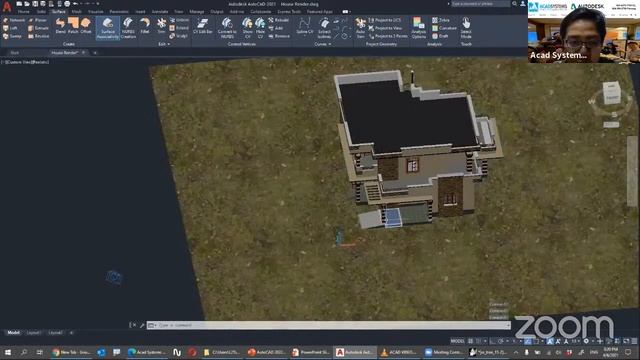640x360 pixels.
Task: Open the Mesh ribbon tab
Action: click(x=76, y=12)
